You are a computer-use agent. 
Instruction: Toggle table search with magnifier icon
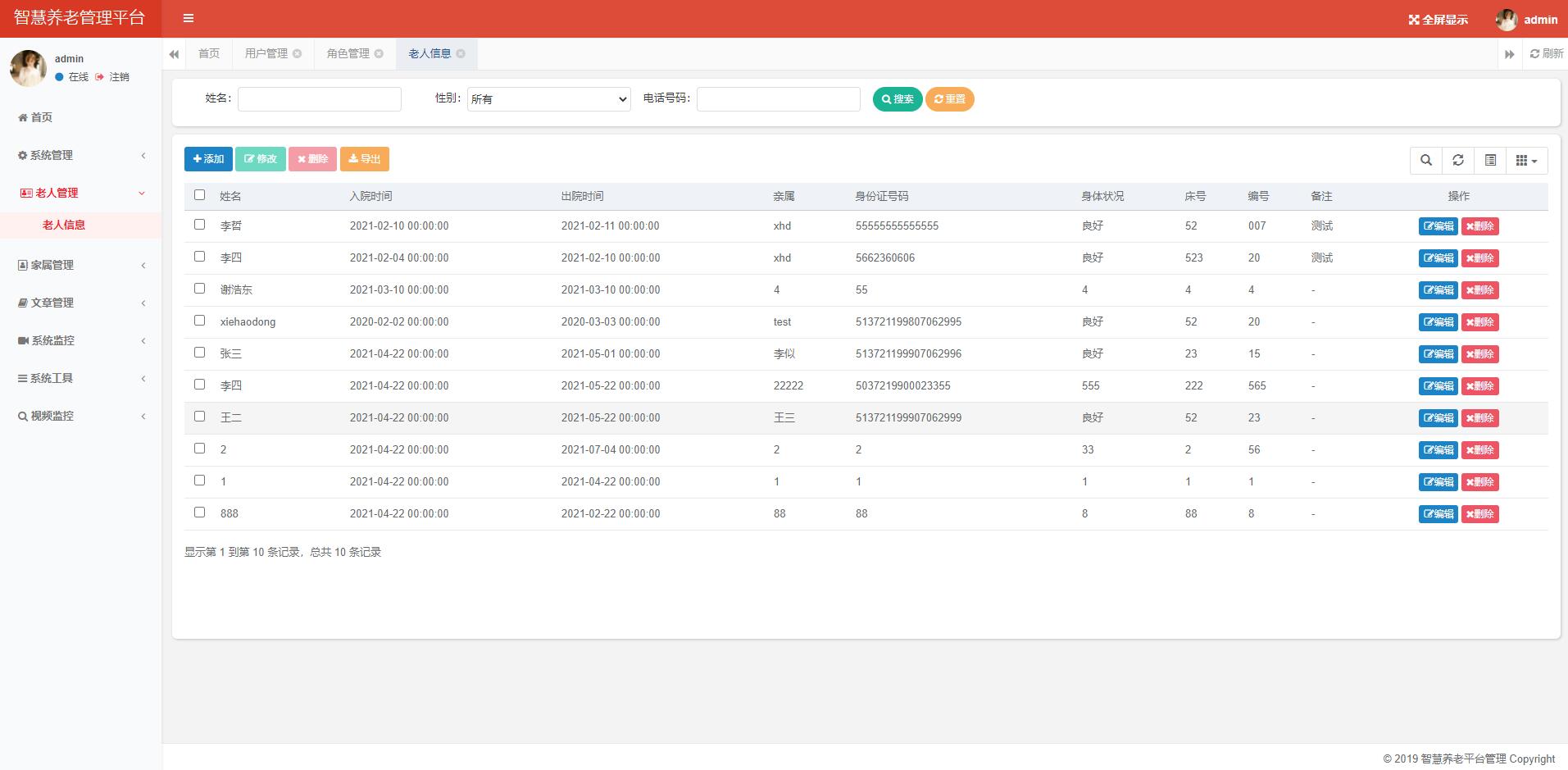tap(1426, 161)
